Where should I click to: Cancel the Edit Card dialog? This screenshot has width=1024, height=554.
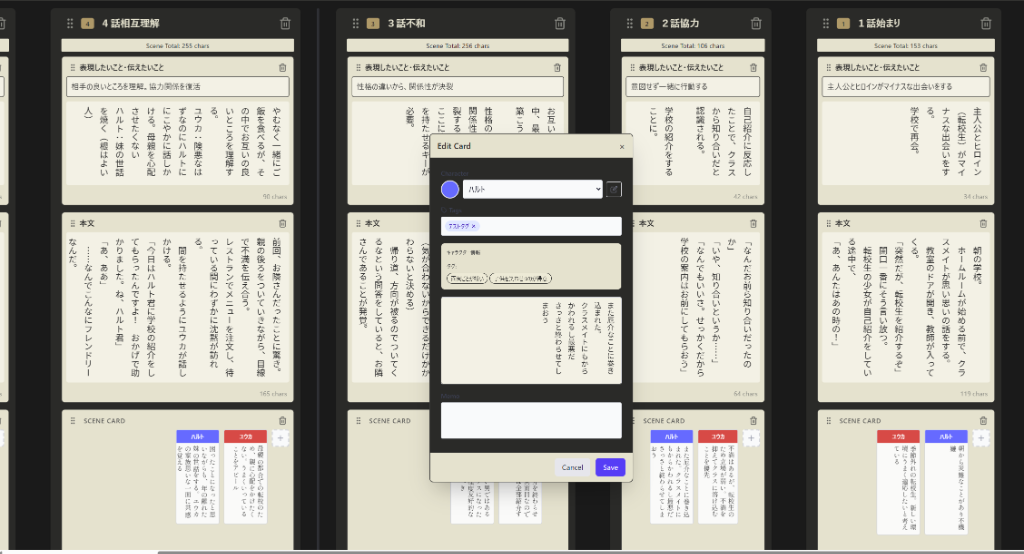(572, 467)
